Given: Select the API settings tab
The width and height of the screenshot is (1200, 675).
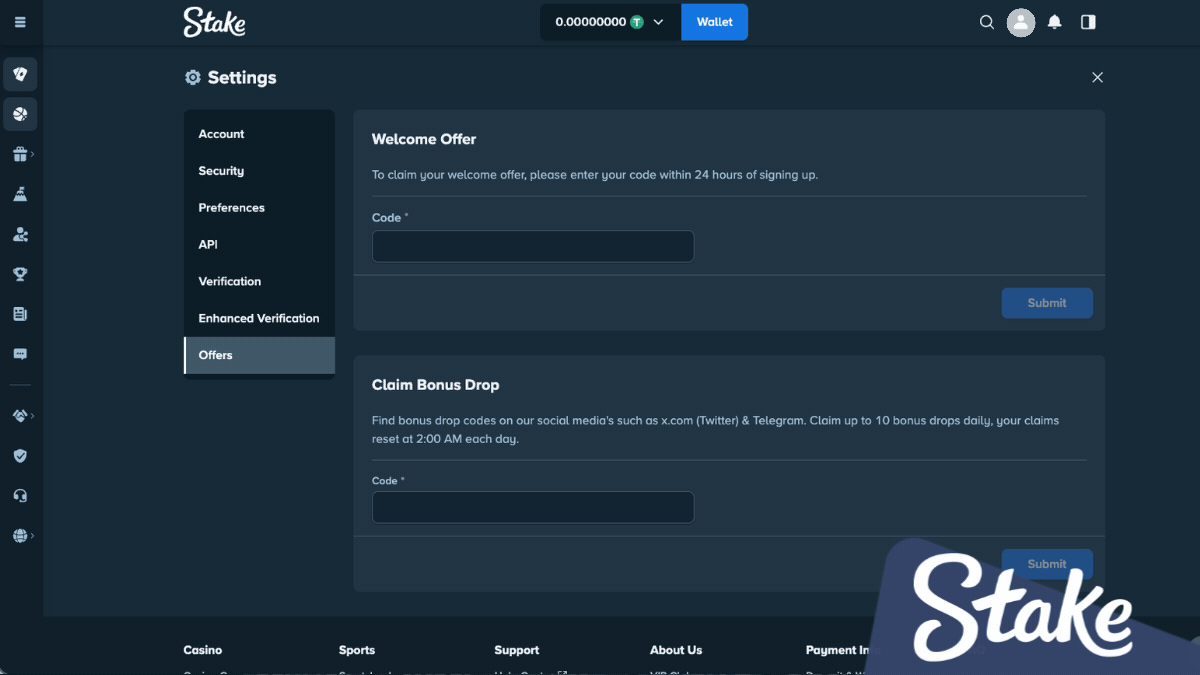Looking at the screenshot, I should tap(259, 245).
